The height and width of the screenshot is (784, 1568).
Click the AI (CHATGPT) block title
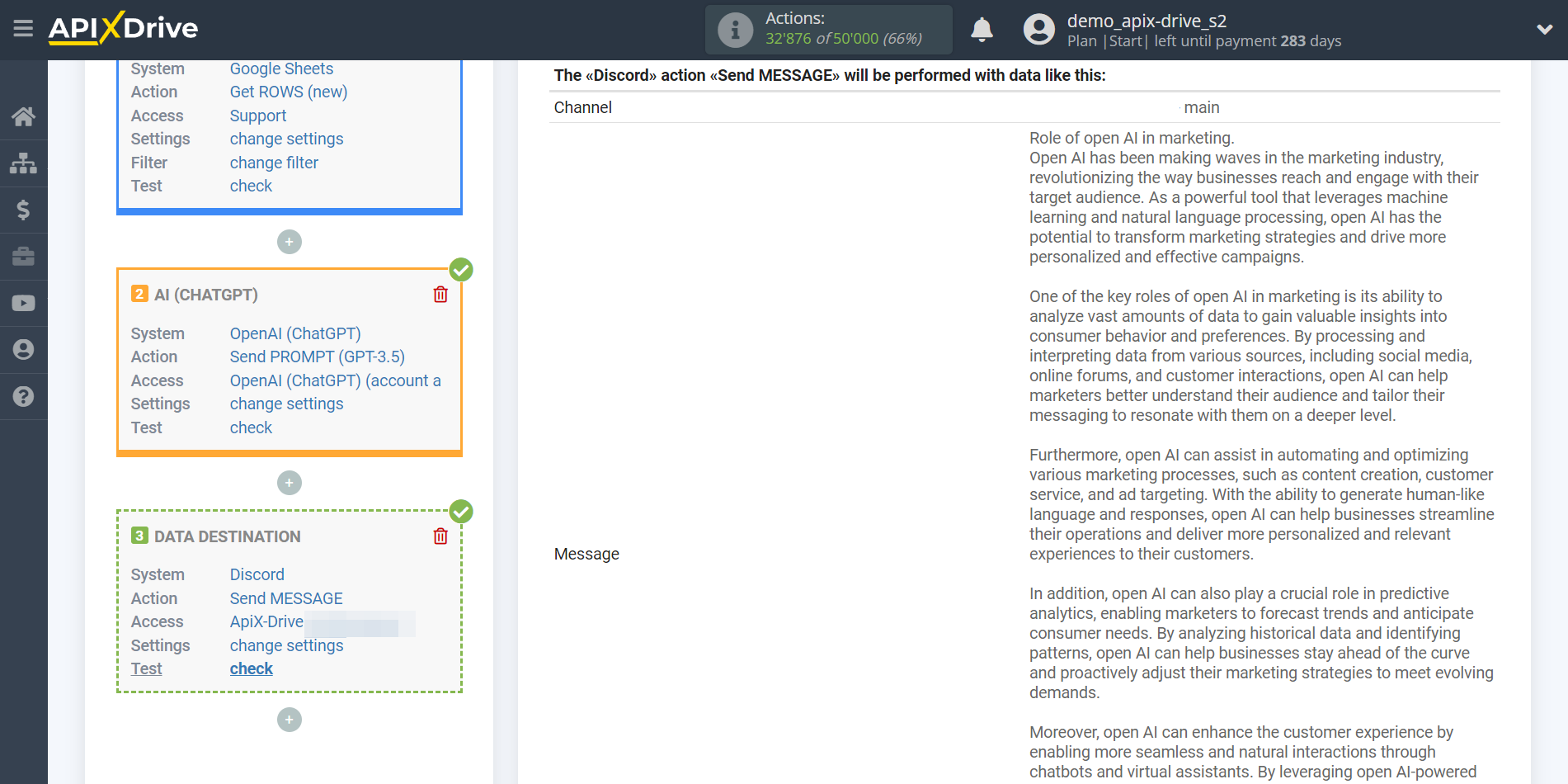click(x=206, y=295)
